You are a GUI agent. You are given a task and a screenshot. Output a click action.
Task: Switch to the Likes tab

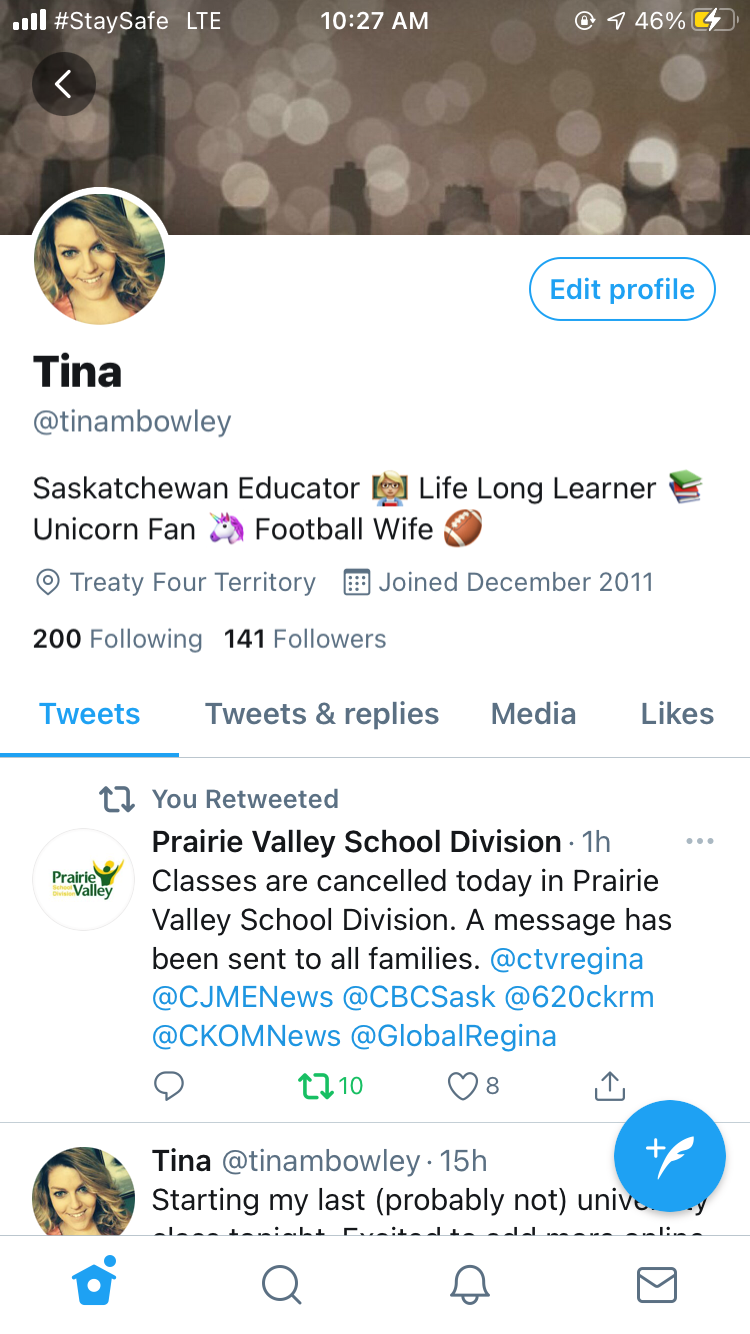point(677,714)
